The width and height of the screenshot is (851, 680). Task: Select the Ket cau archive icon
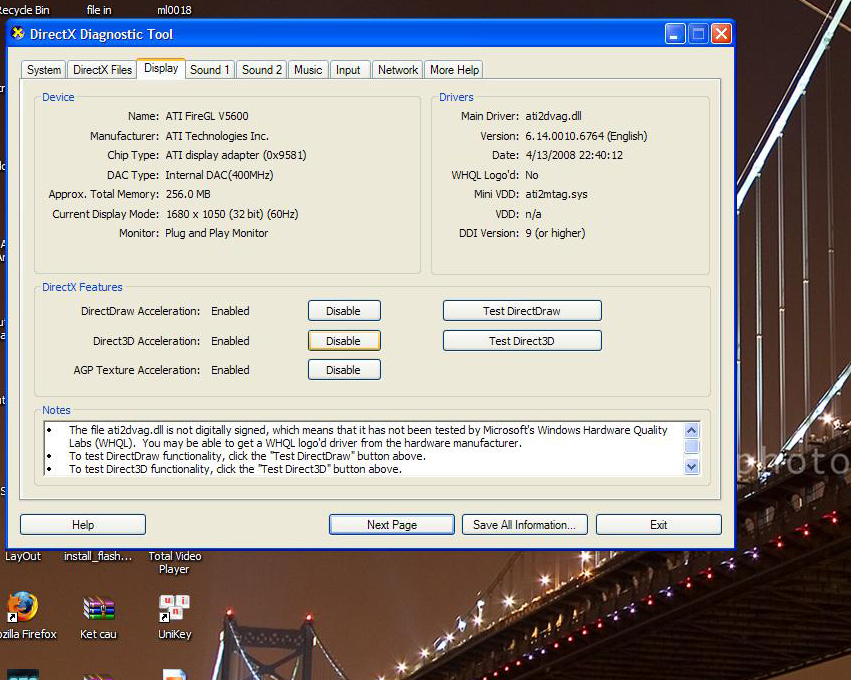pos(98,608)
